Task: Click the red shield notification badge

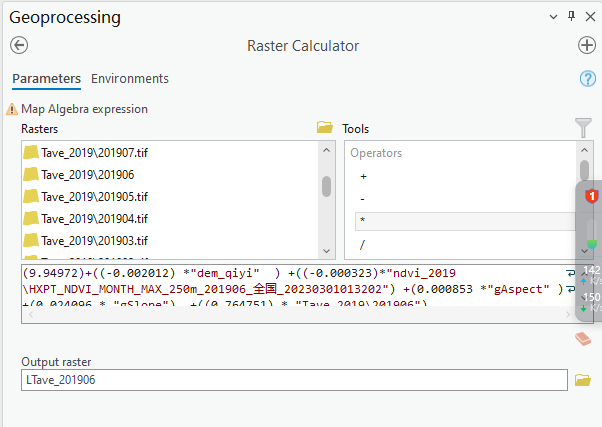Action: point(591,196)
